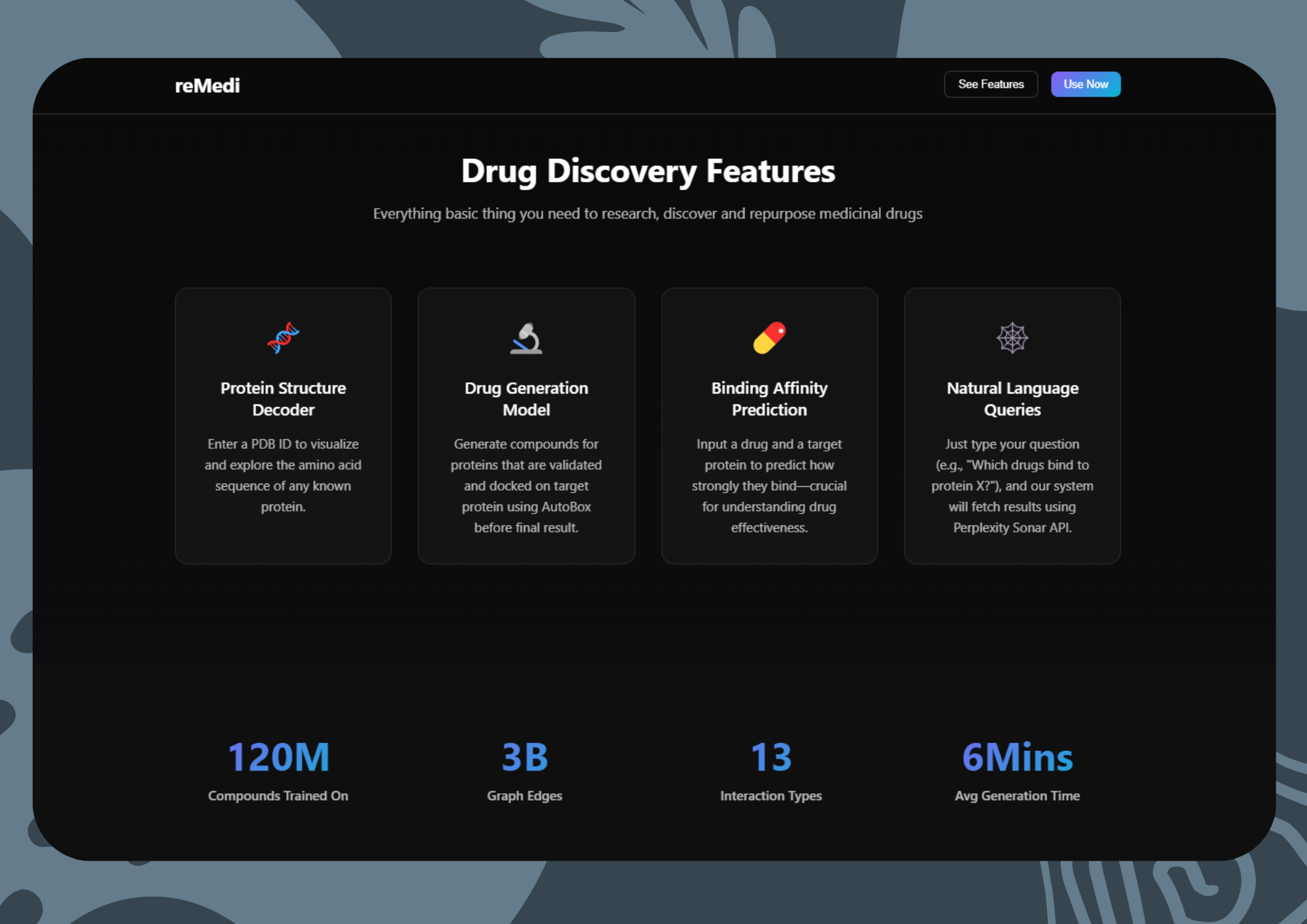Click the Avg Generation Time label

[x=1017, y=796]
